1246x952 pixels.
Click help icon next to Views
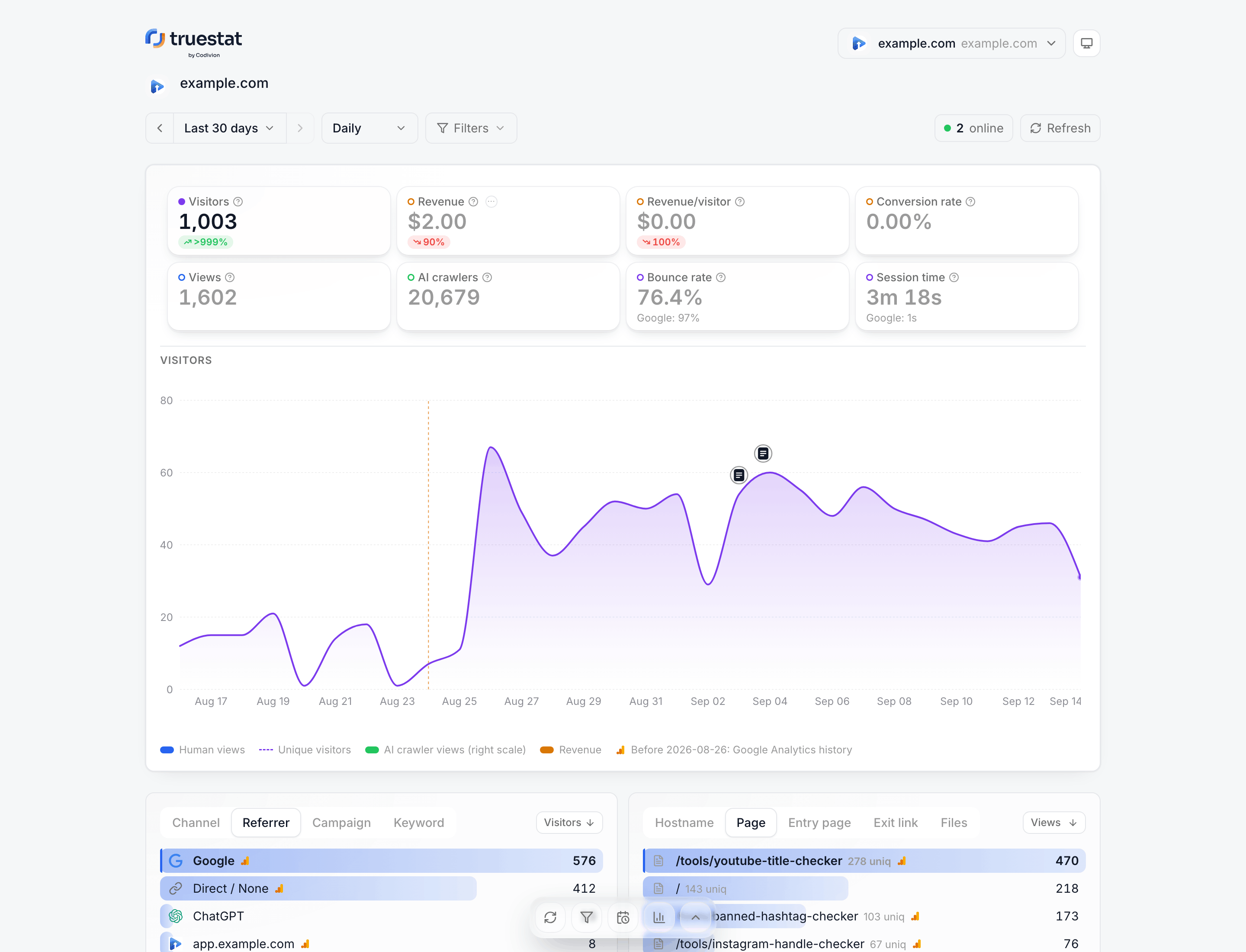point(229,278)
